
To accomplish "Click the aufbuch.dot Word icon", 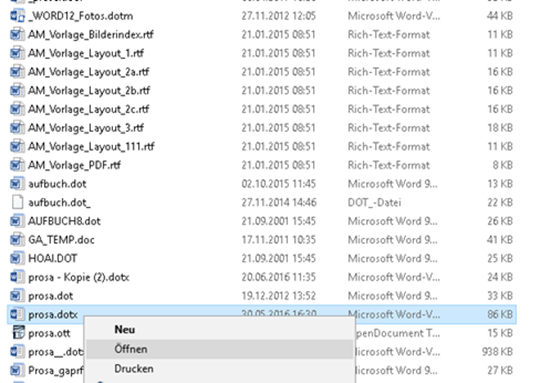I will click(18, 183).
